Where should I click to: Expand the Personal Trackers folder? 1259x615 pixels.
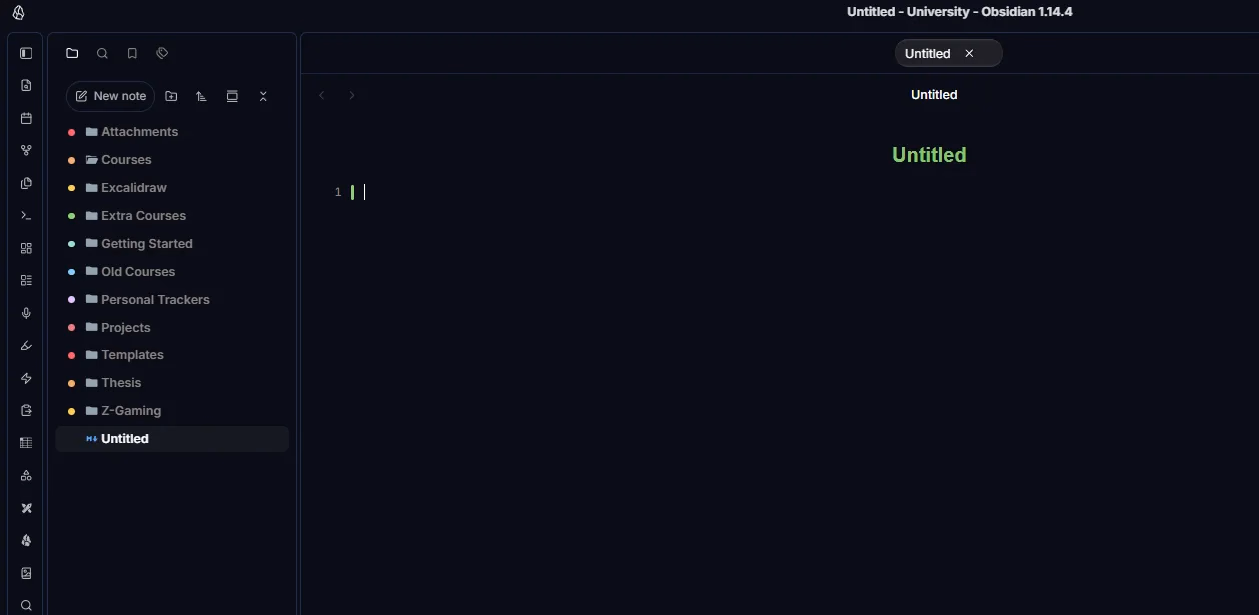click(x=172, y=300)
